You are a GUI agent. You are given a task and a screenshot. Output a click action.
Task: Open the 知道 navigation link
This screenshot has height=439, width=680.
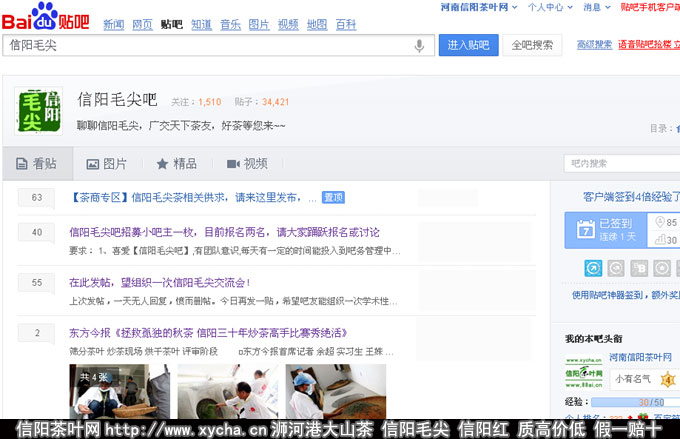[202, 25]
